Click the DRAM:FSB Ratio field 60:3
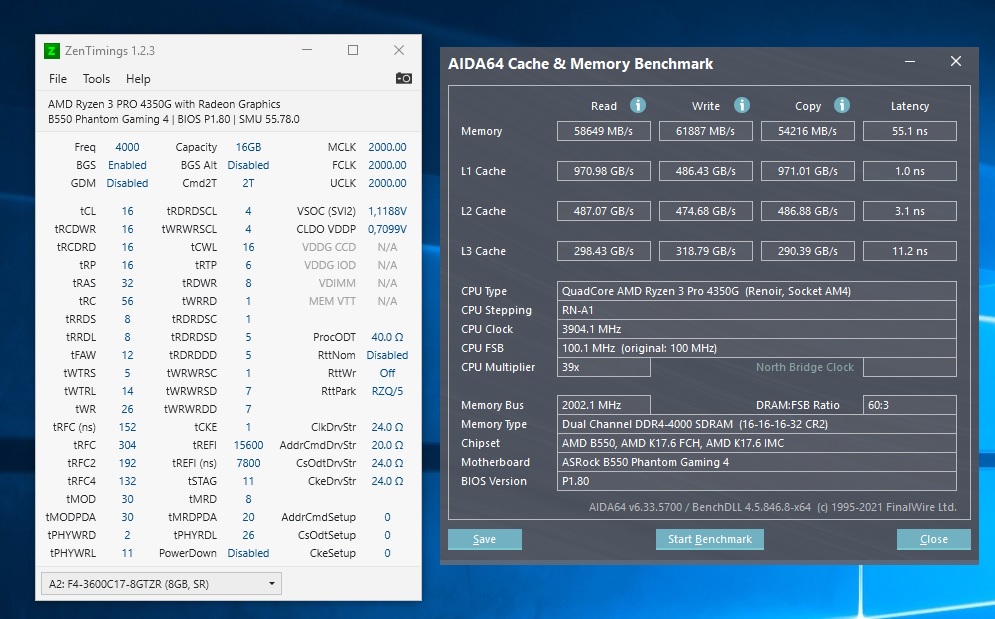 910,405
